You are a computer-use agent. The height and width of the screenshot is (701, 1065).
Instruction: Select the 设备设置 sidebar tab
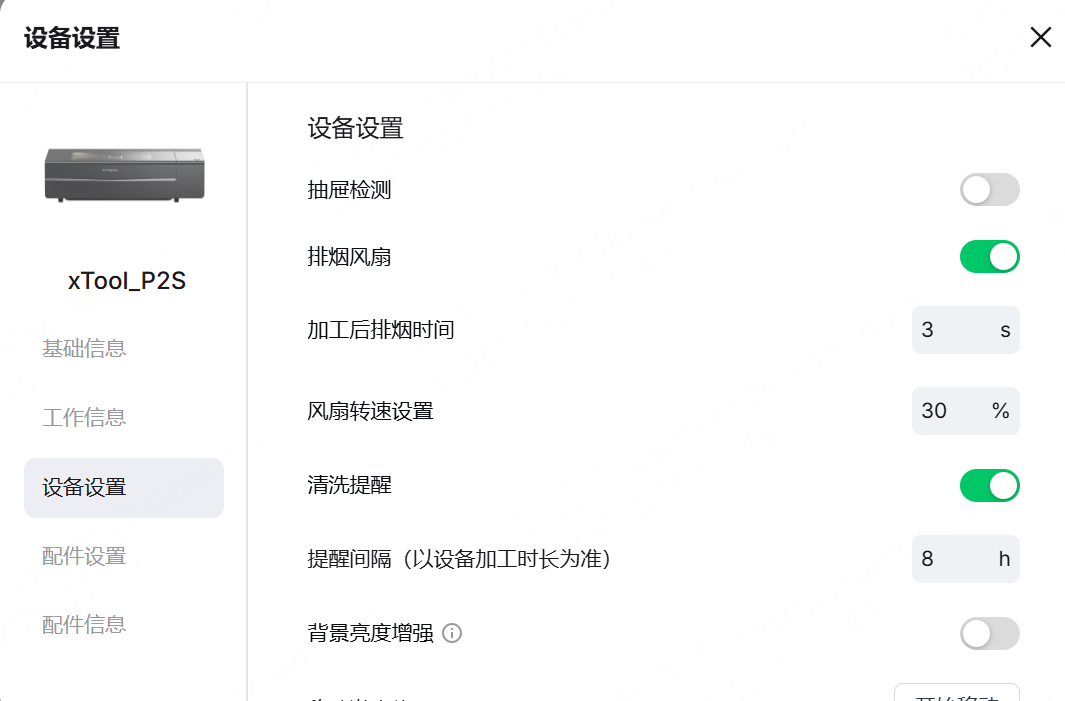pos(124,488)
